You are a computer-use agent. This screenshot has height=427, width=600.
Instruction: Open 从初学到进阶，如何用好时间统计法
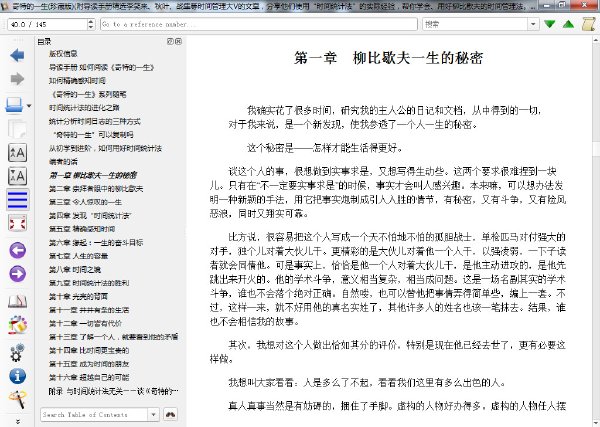(105, 148)
